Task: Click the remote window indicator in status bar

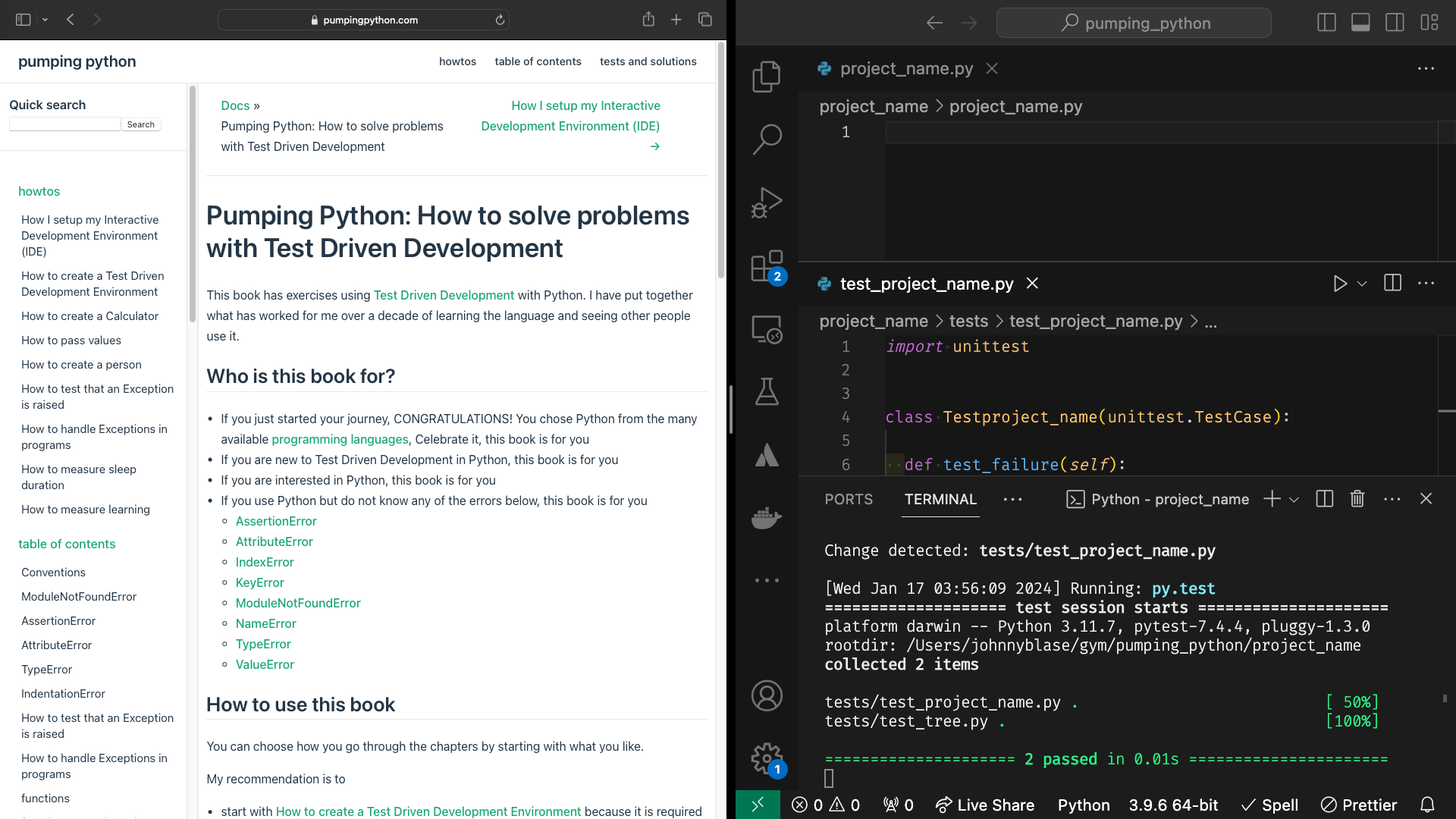Action: coord(758,805)
